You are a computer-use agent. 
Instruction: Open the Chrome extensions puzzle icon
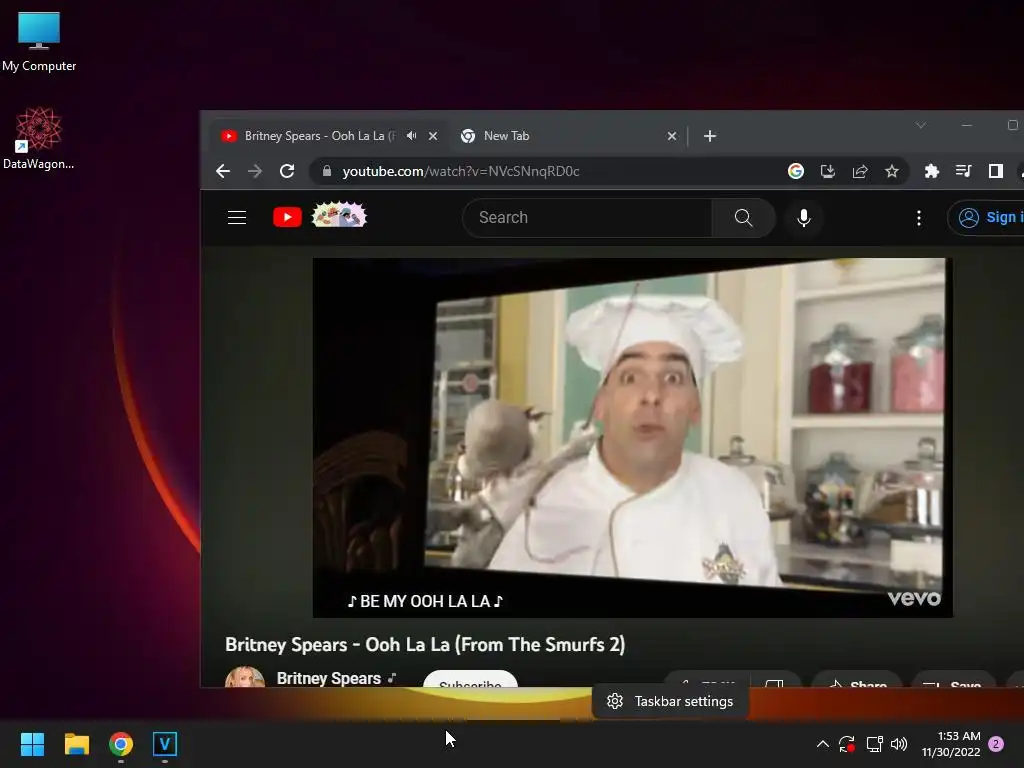[x=932, y=171]
